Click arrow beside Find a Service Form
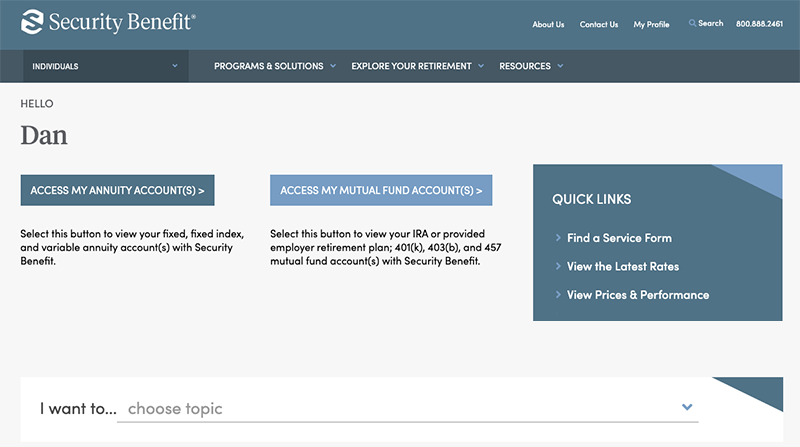800x447 pixels. click(x=558, y=237)
